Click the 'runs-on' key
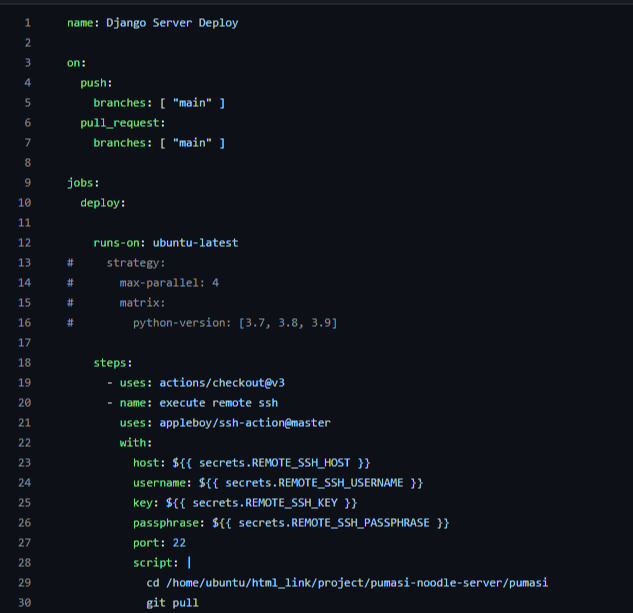Image resolution: width=633 pixels, height=613 pixels. [x=116, y=243]
